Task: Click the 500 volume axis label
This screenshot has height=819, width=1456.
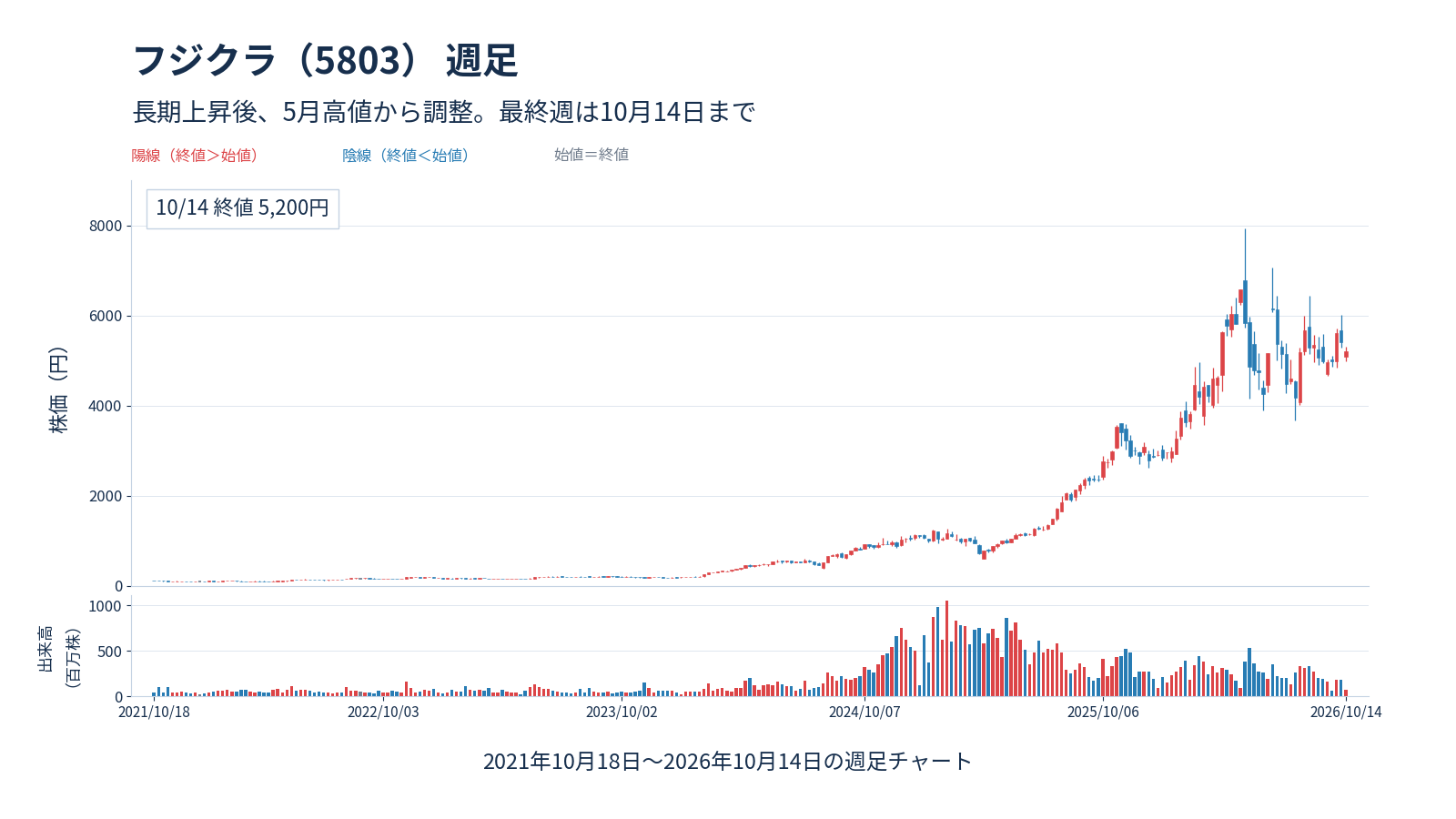Action: [x=109, y=652]
